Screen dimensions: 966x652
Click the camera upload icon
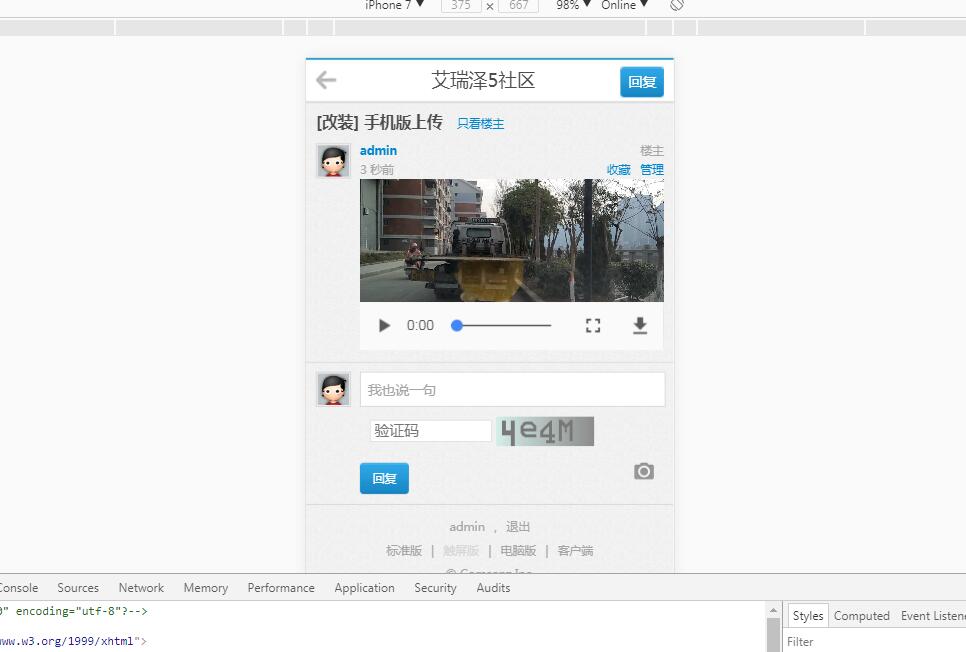644,471
